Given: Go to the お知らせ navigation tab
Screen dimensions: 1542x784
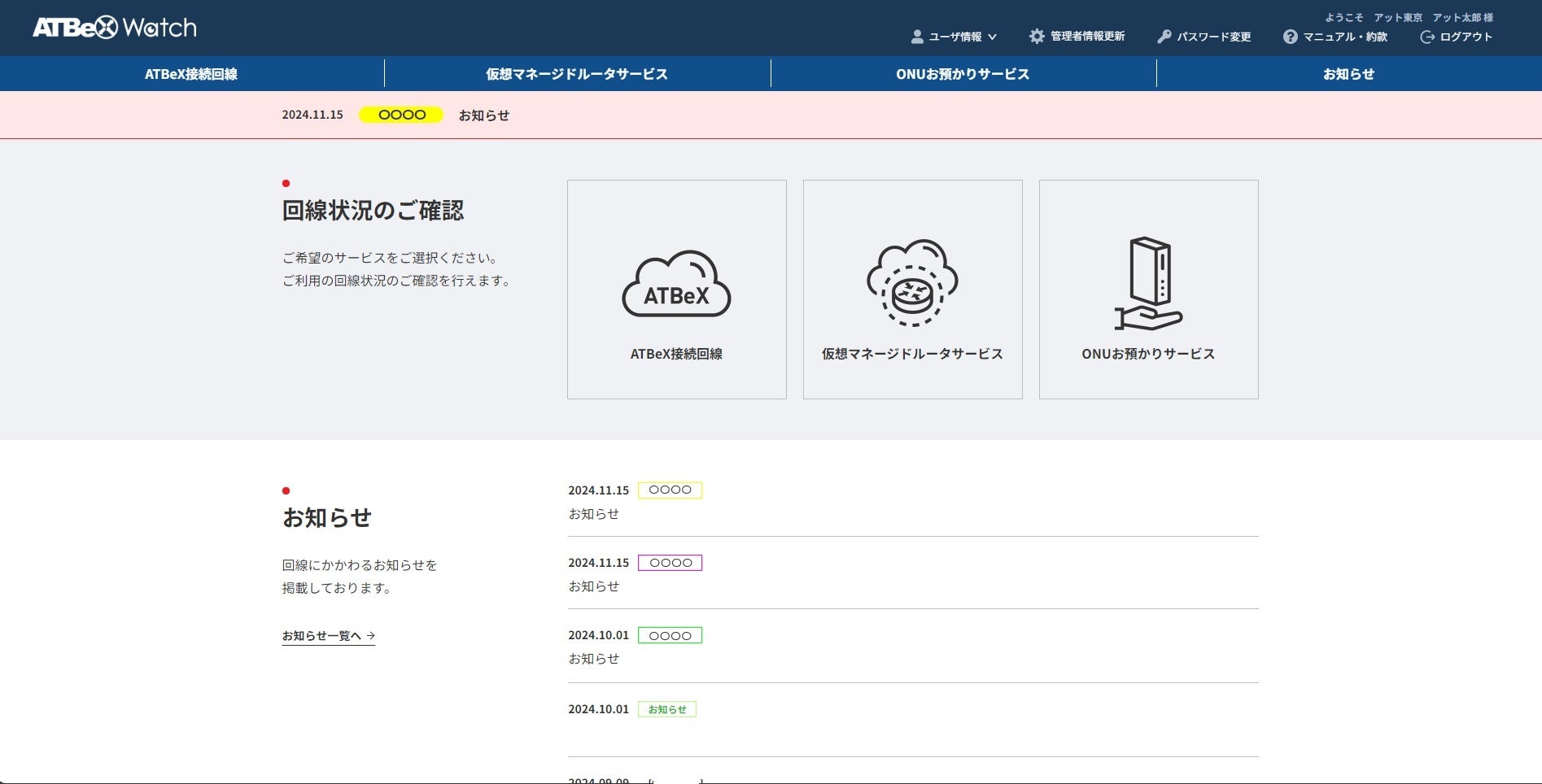Looking at the screenshot, I should point(1348,74).
